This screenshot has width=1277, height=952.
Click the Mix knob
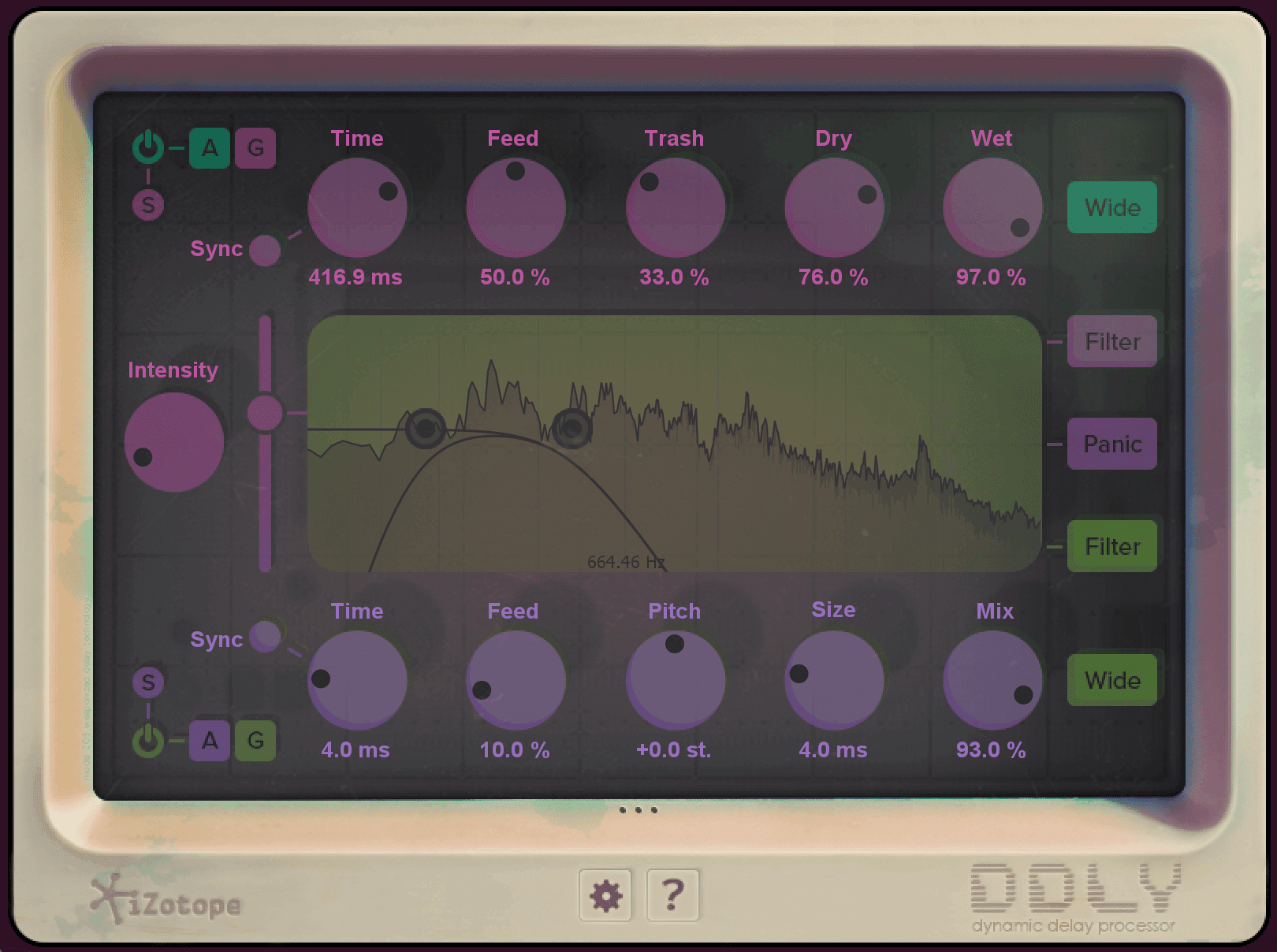(992, 680)
